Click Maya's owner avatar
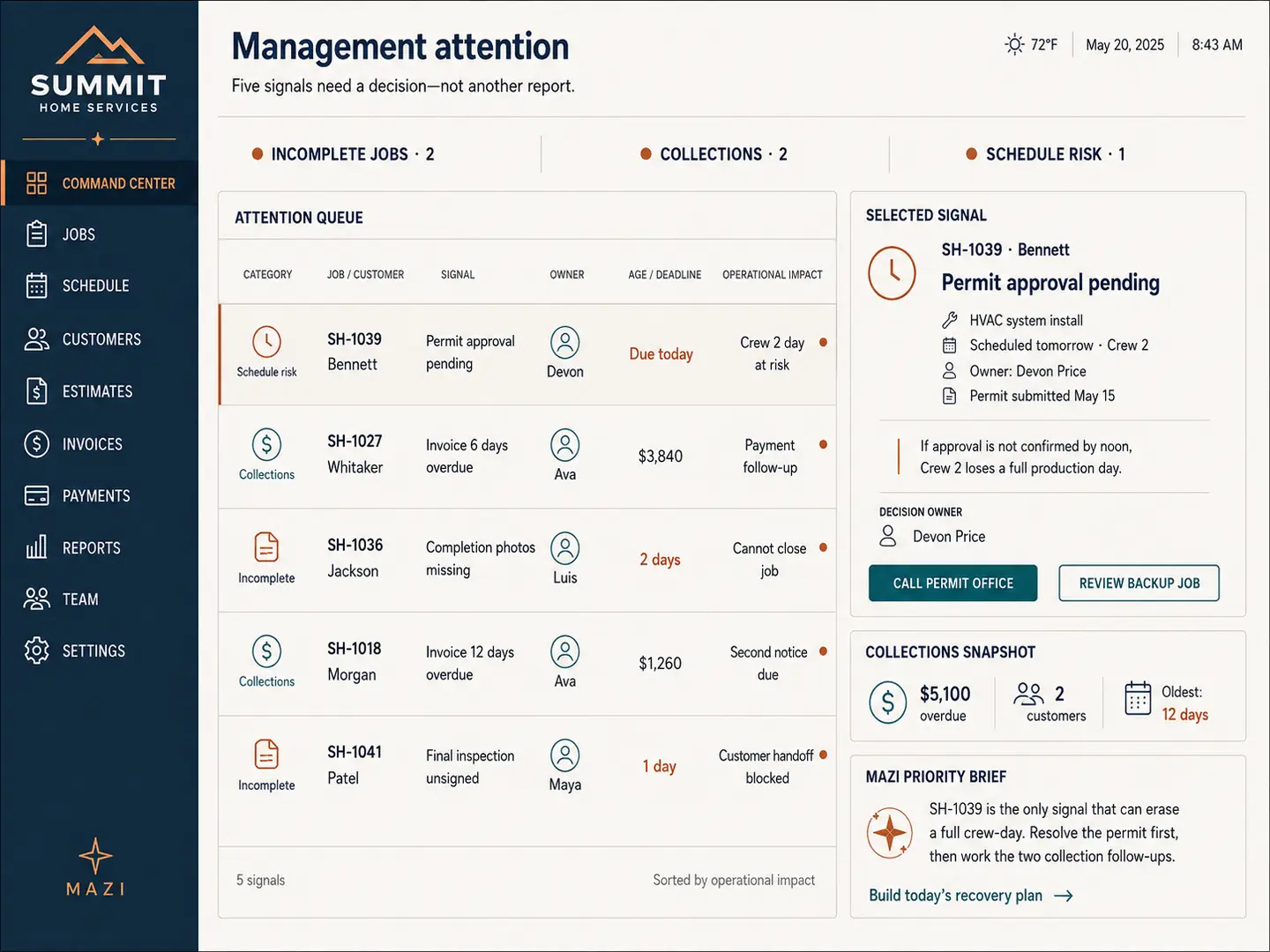Viewport: 1270px width, 952px height. [565, 755]
